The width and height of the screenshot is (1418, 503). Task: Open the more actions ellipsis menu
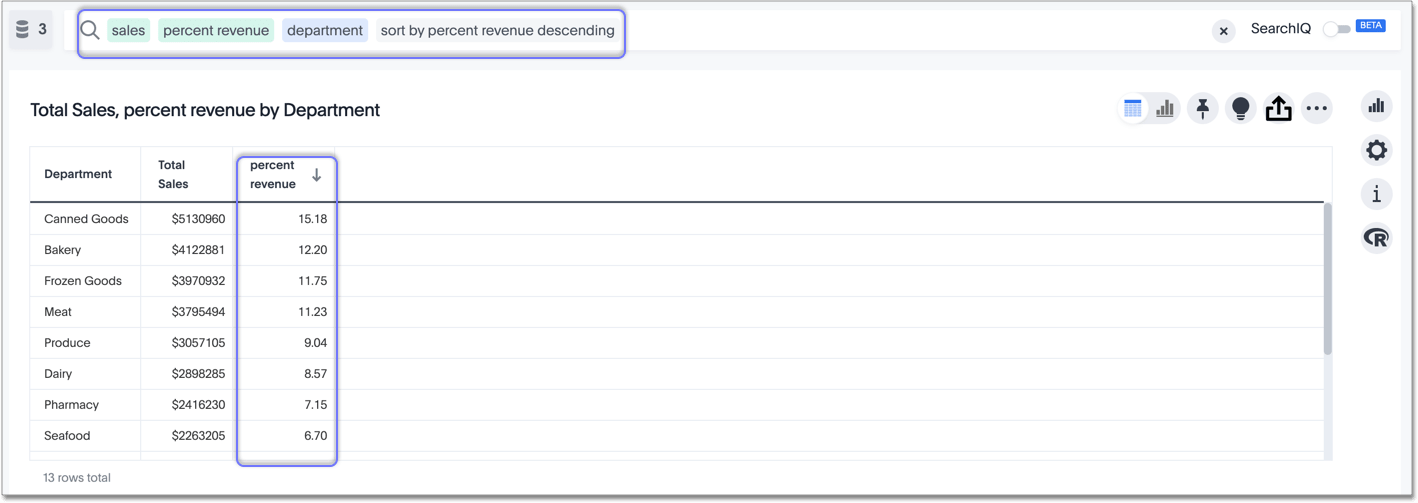[x=1317, y=109]
